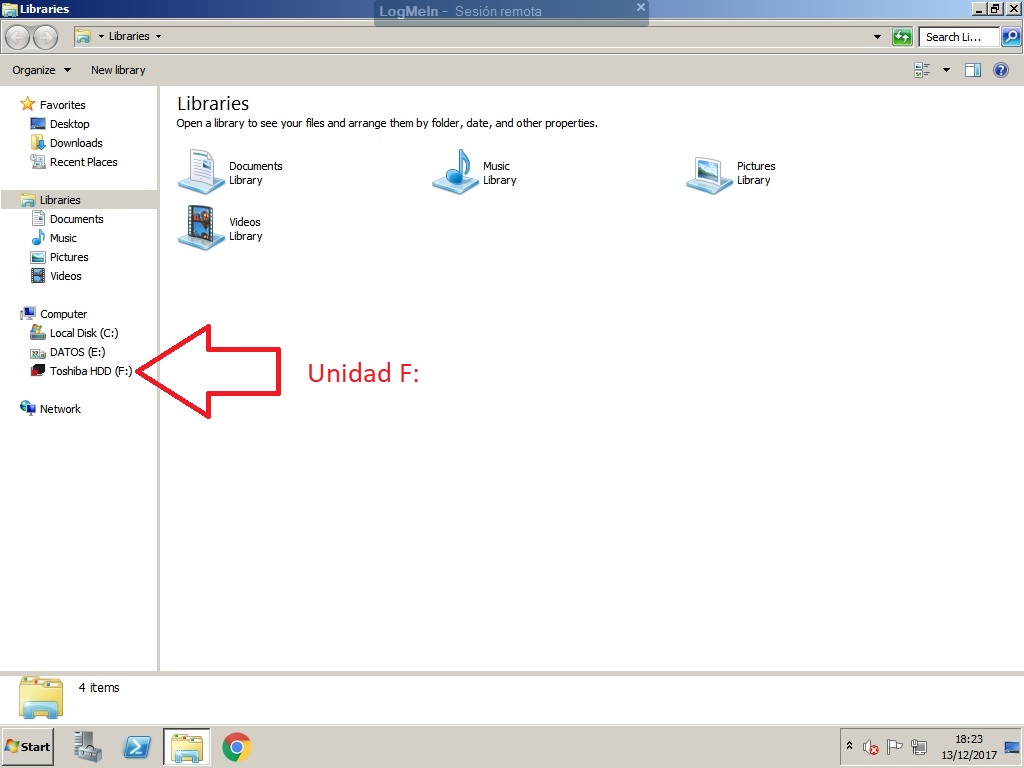
Task: Refresh the Libraries view
Action: [902, 37]
